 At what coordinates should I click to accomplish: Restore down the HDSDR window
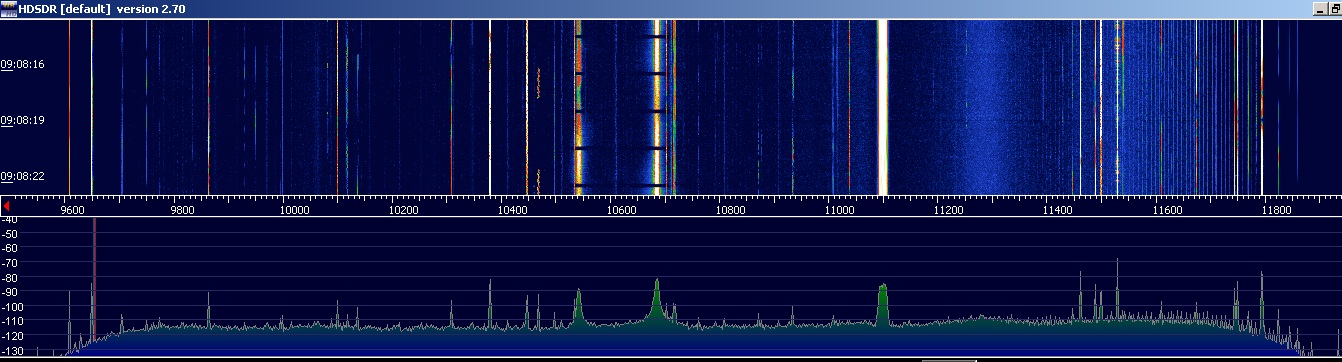point(1336,9)
